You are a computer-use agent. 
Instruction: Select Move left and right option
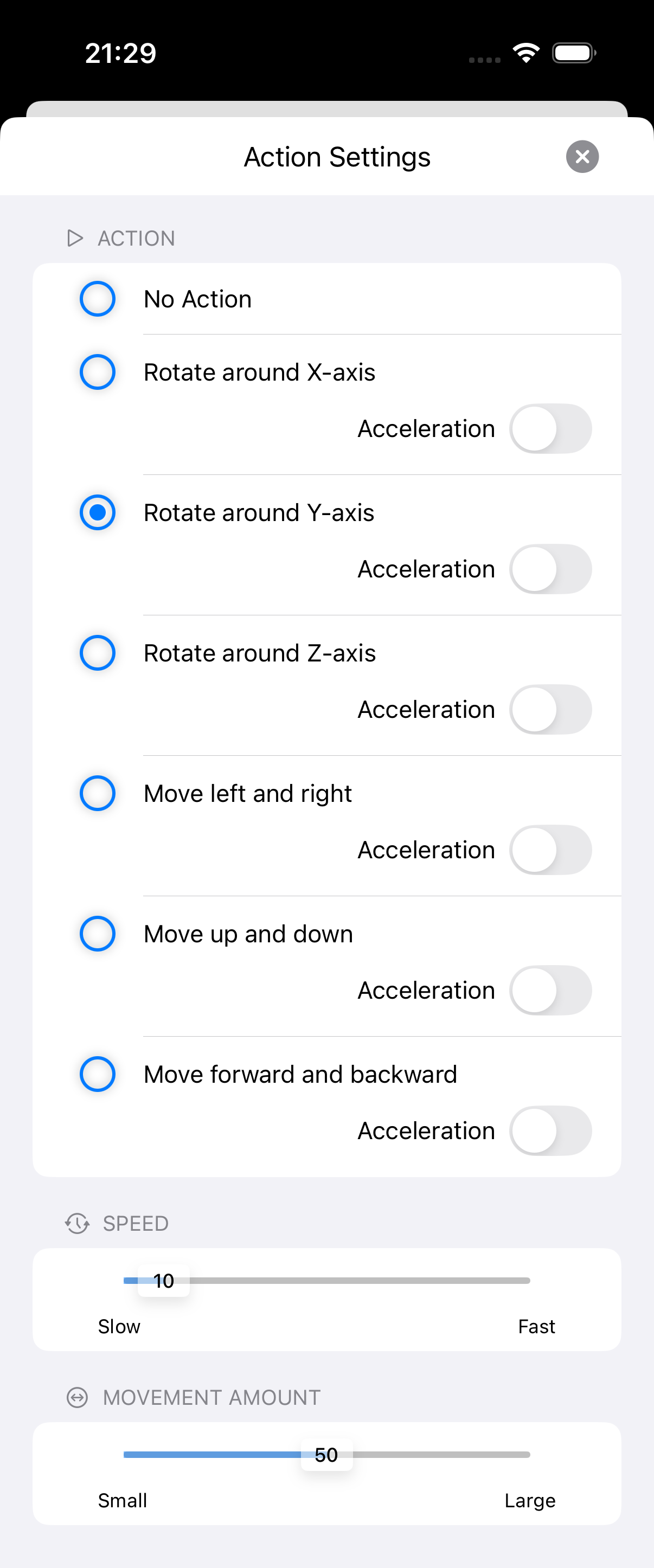click(98, 793)
